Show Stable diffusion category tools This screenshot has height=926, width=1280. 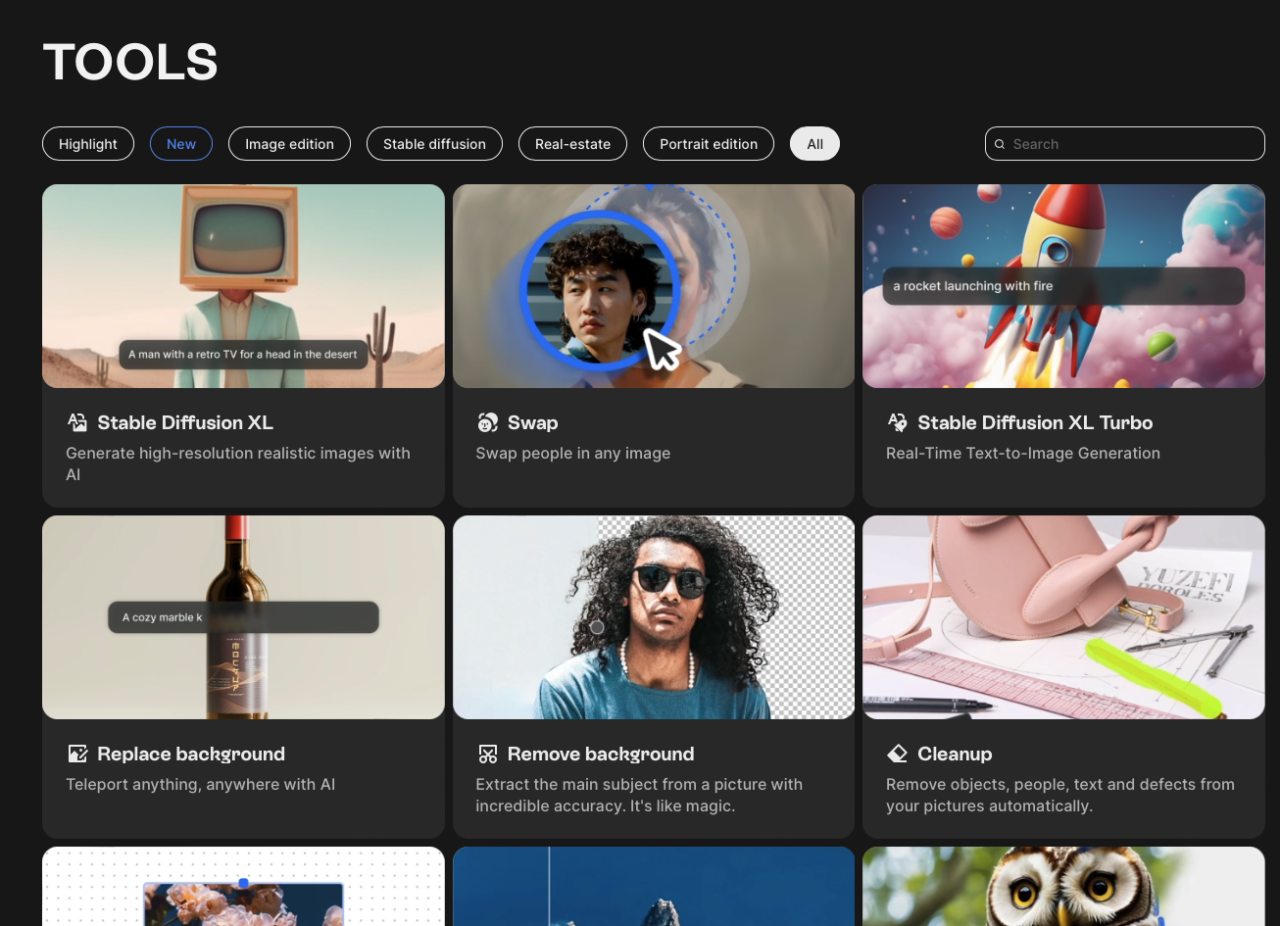coord(434,144)
